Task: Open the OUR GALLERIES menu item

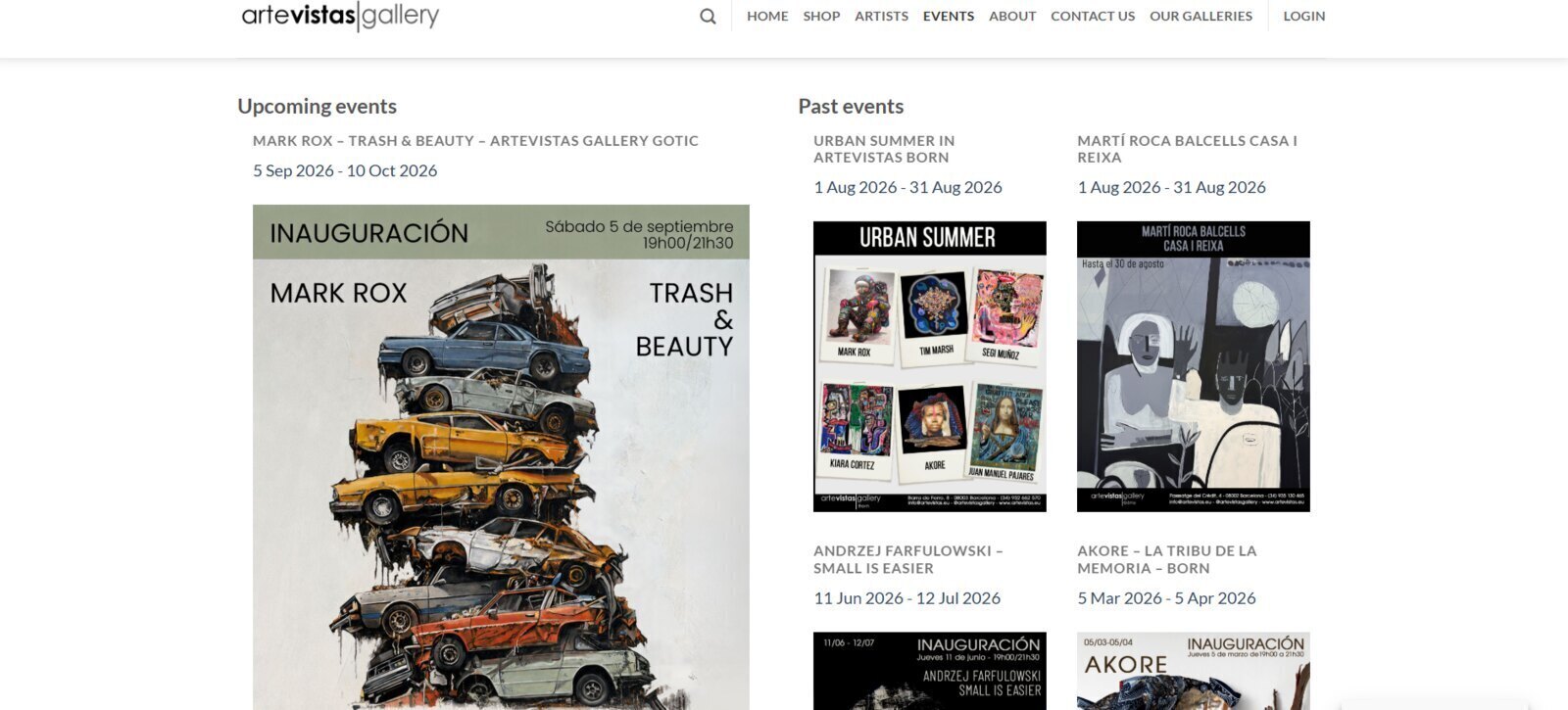Action: pos(1200,16)
